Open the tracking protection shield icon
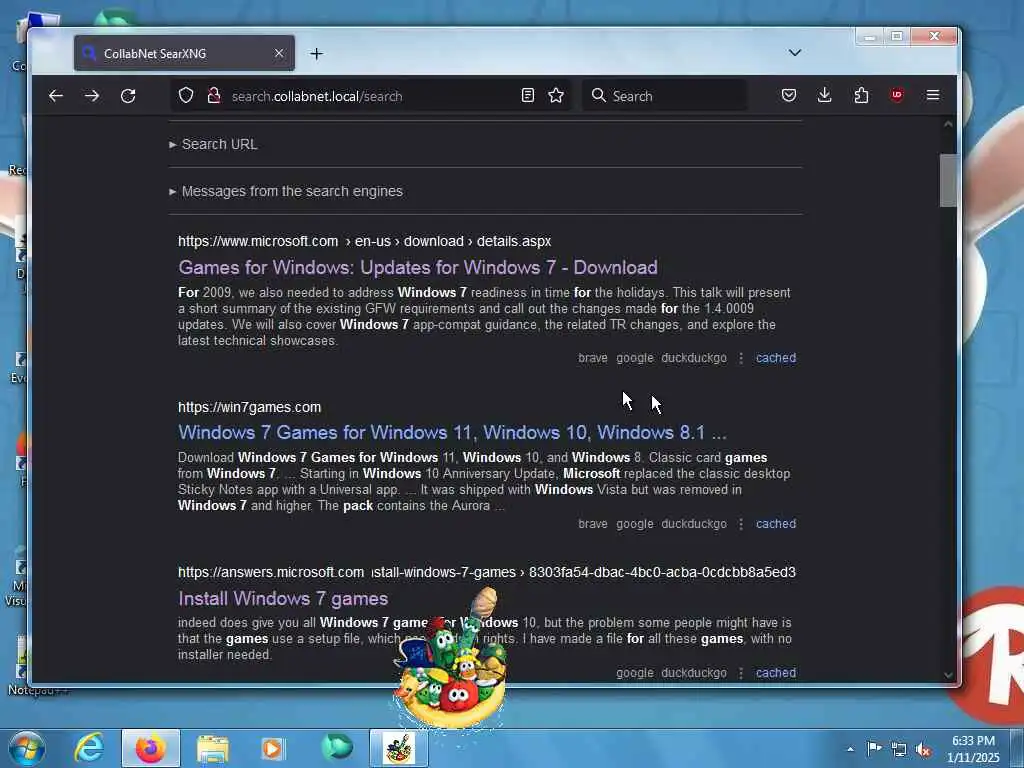1024x768 pixels. [x=186, y=95]
